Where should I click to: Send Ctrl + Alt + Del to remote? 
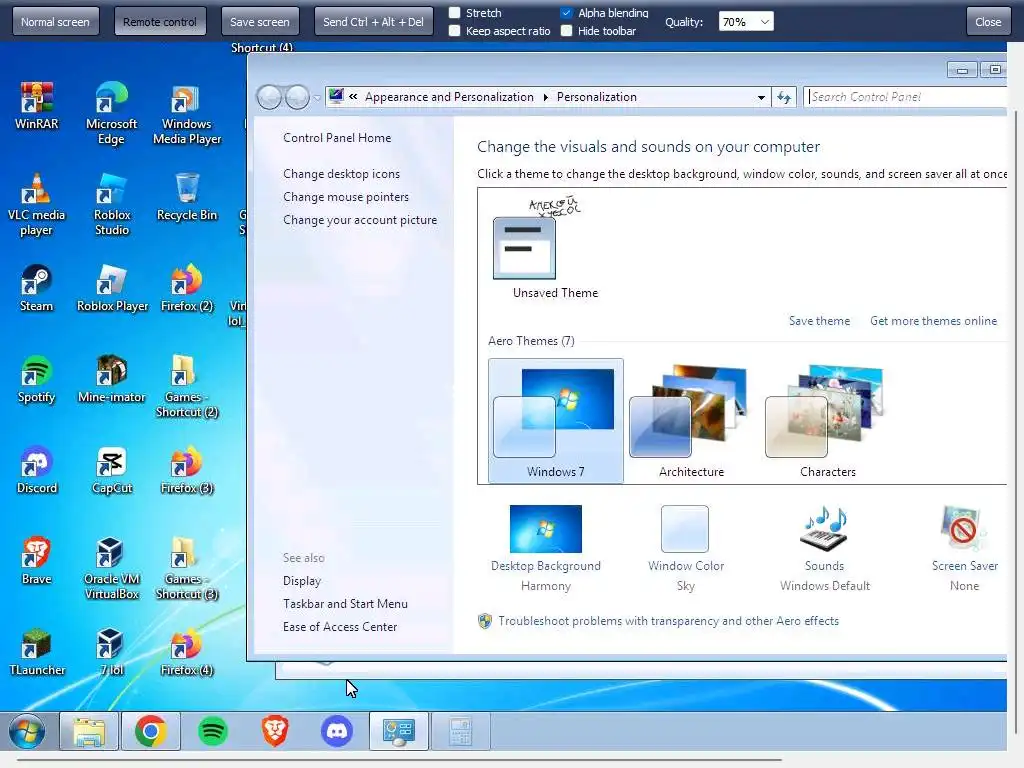(374, 22)
